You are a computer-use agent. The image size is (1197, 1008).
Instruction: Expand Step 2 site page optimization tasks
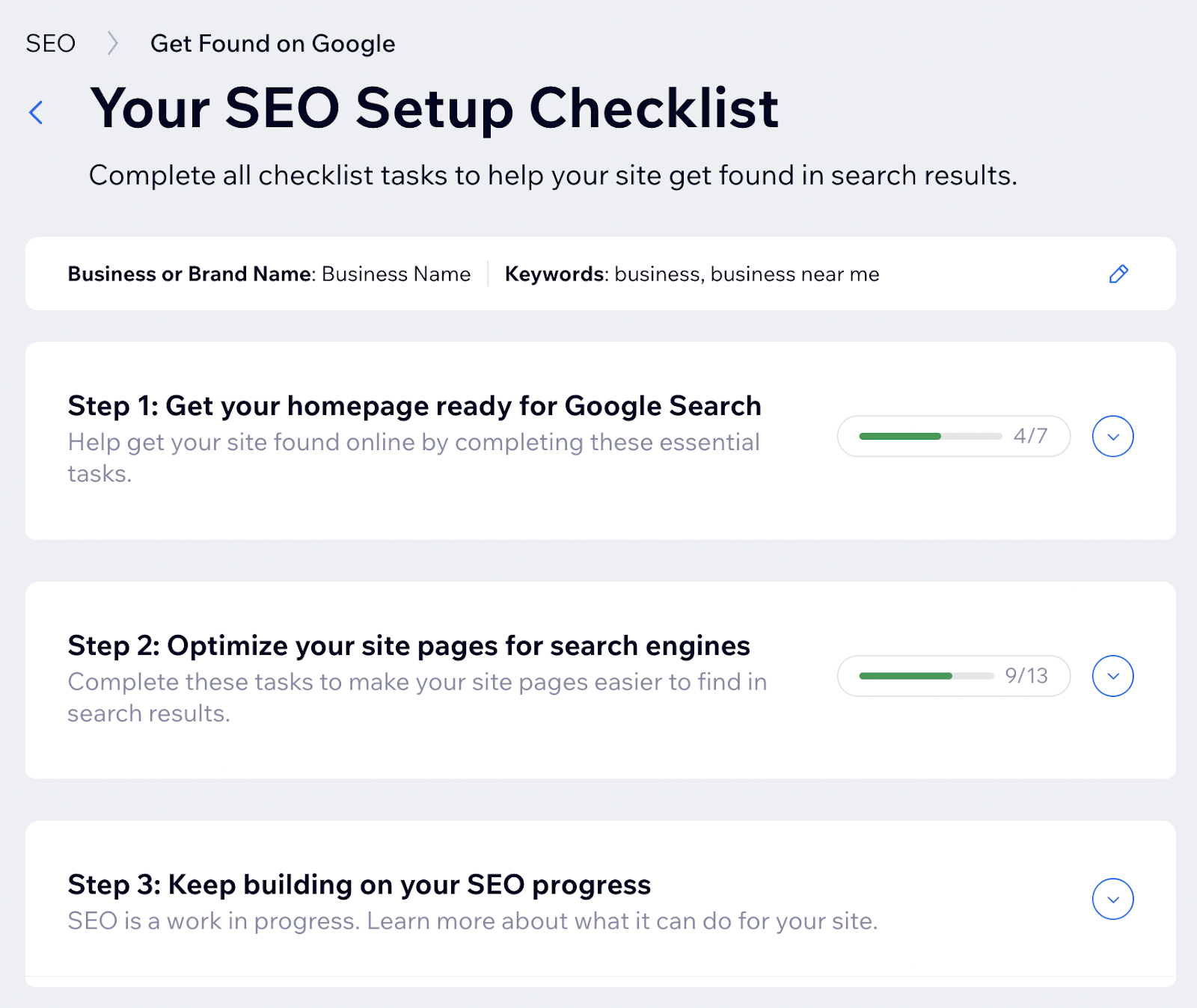[1112, 676]
